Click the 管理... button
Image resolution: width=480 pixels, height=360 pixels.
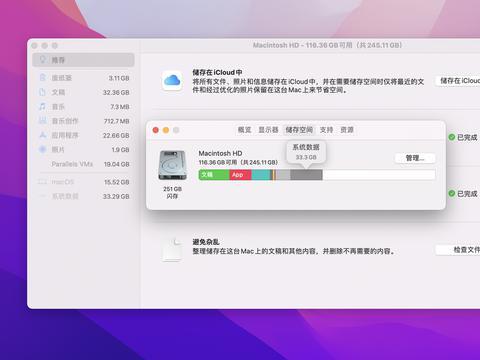click(415, 158)
